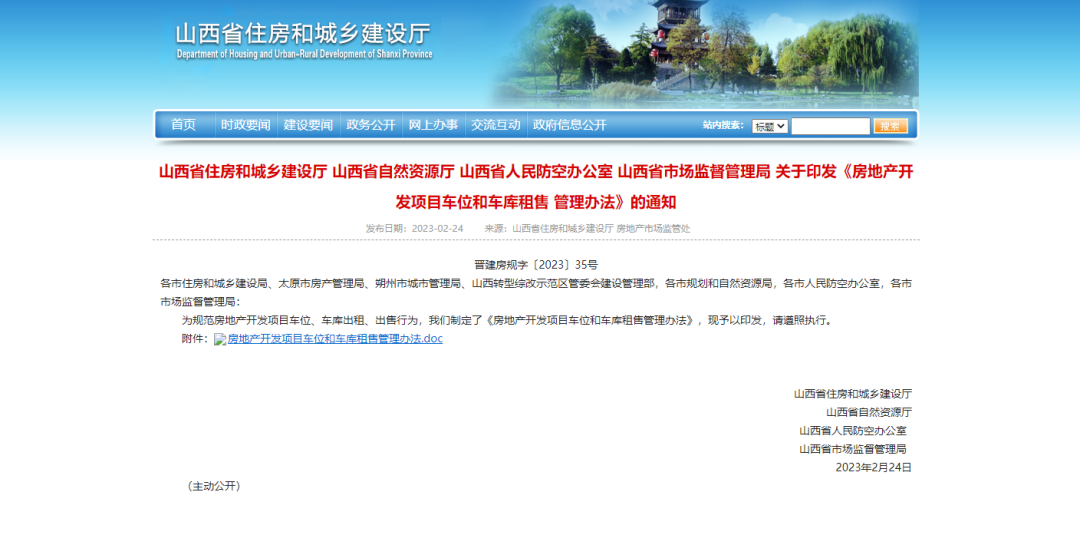Open the 建设要闻 navigation section
Viewport: 1080px width, 535px height.
[308, 125]
